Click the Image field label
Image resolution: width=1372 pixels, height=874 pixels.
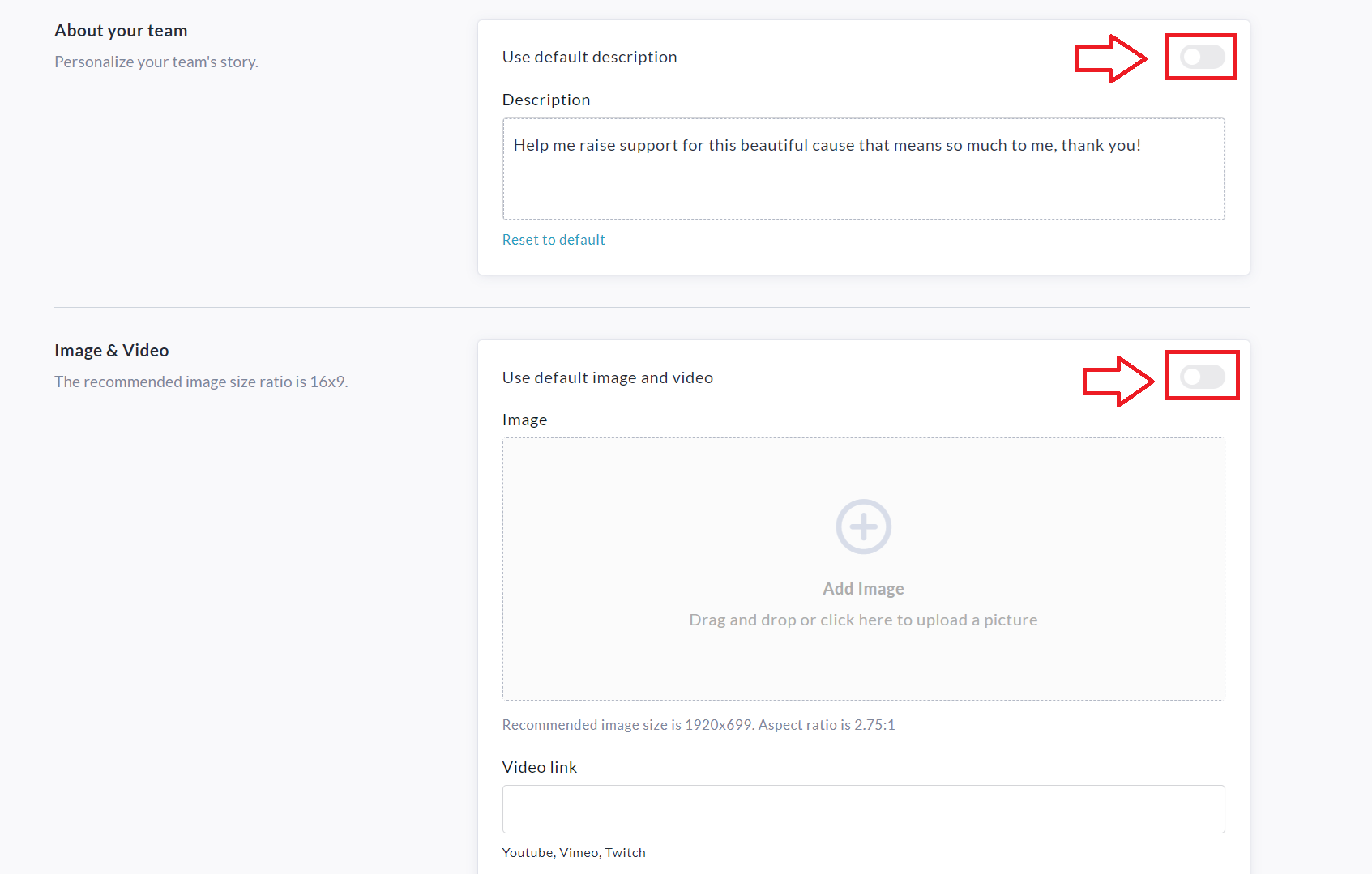524,420
